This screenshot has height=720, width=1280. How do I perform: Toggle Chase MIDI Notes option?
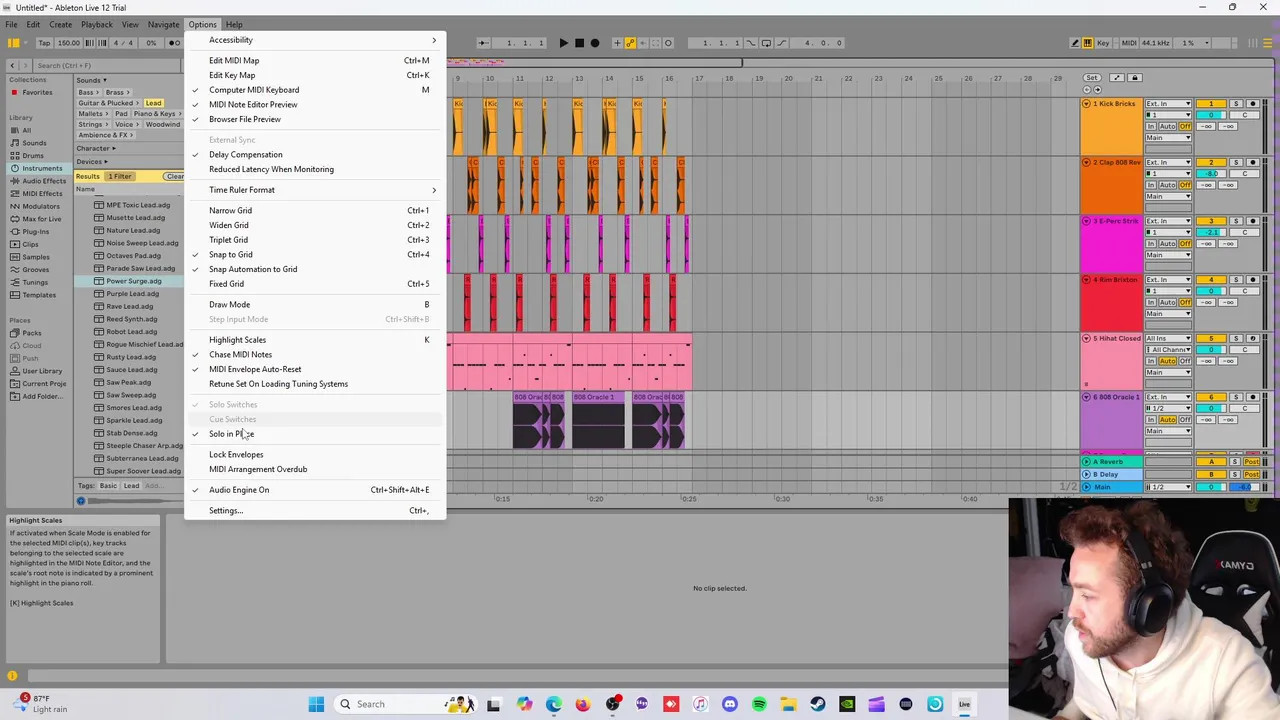point(315,354)
